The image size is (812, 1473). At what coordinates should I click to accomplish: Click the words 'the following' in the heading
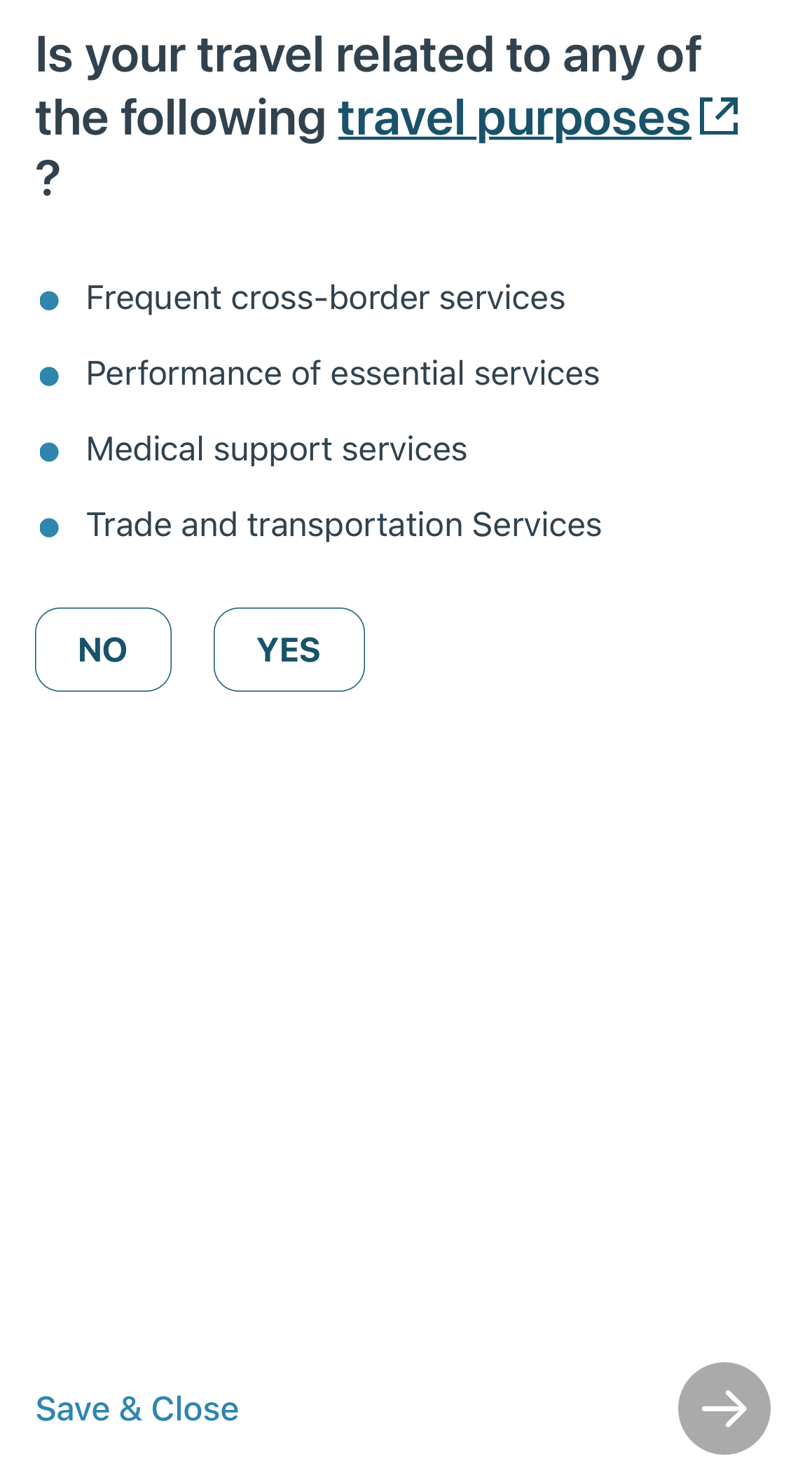(181, 118)
